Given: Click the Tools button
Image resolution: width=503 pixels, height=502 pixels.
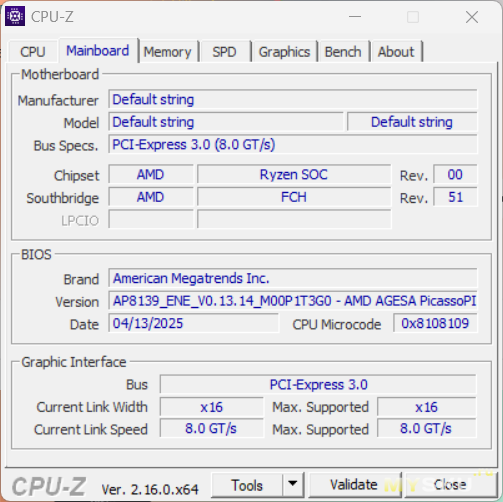Looking at the screenshot, I should click(x=247, y=485).
